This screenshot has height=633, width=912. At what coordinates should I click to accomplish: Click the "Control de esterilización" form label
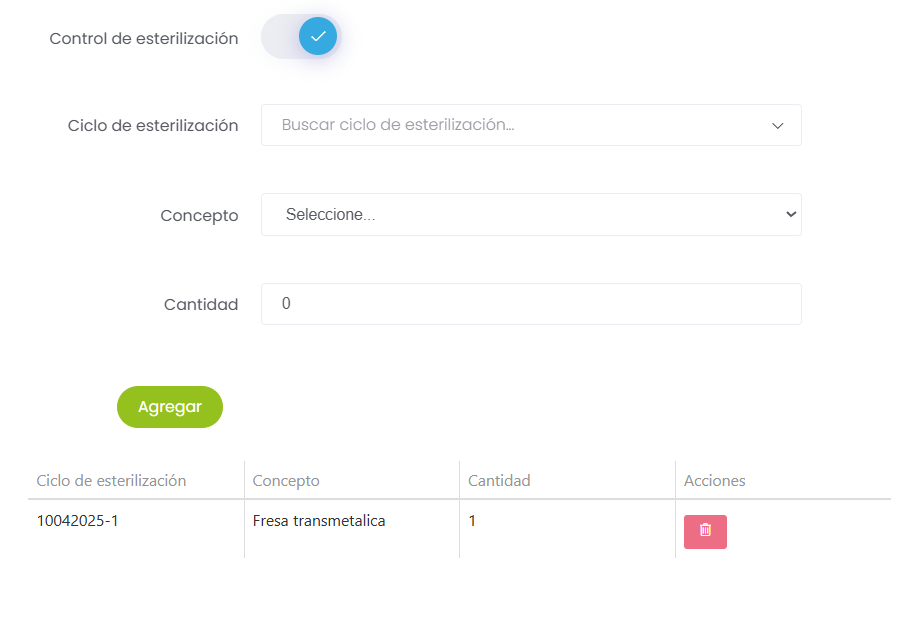pyautogui.click(x=144, y=38)
